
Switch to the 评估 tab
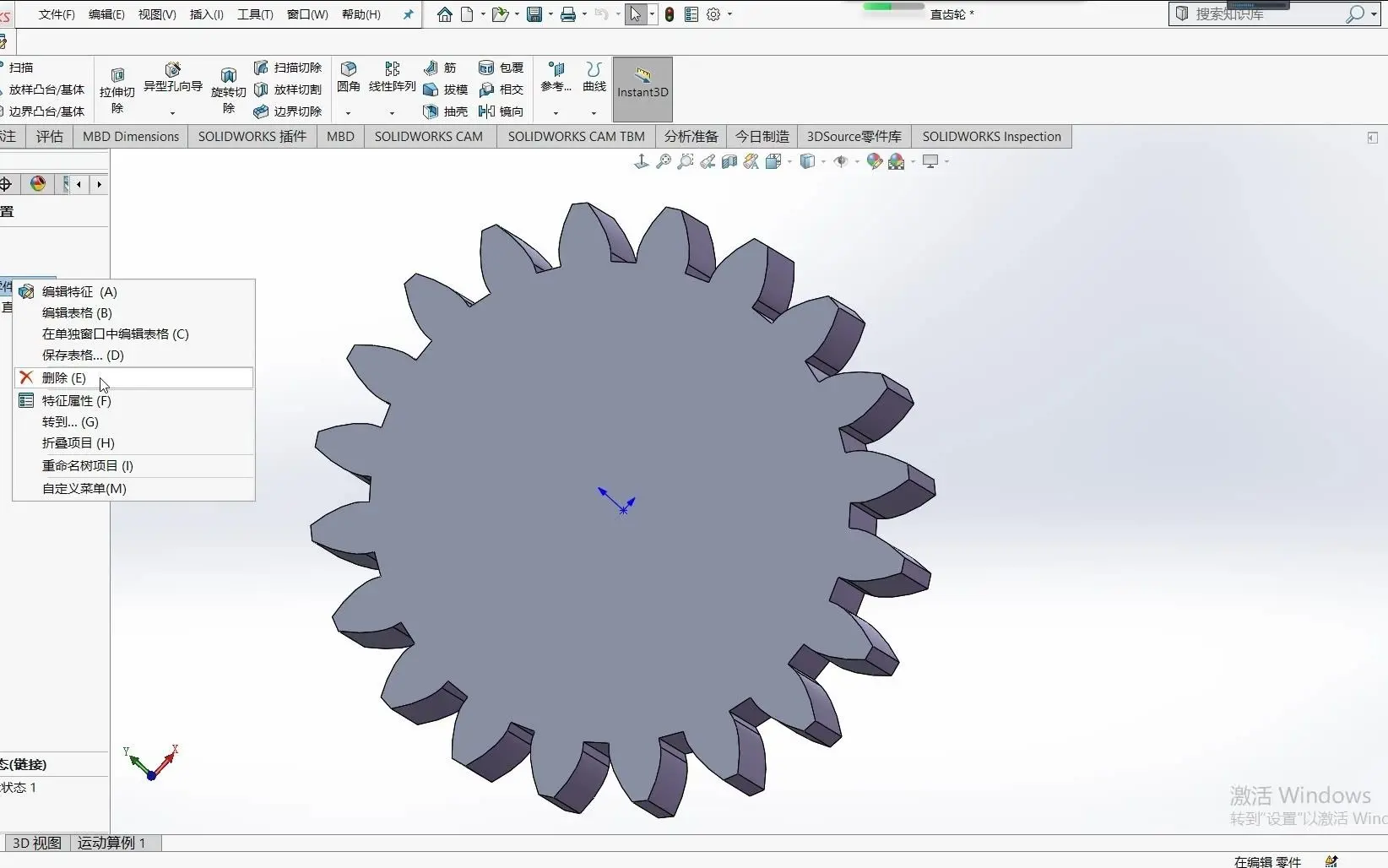point(50,137)
